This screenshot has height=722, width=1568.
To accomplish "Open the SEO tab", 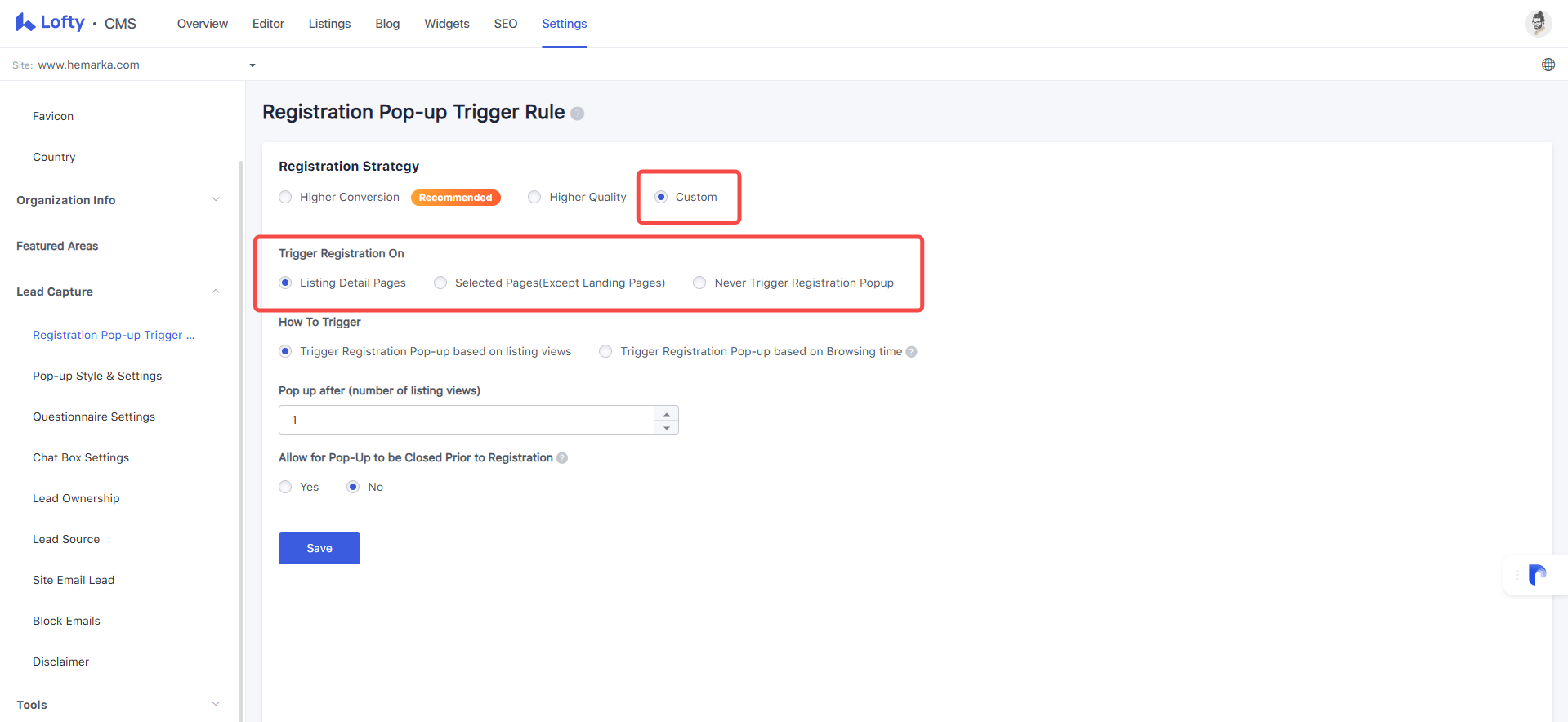I will (x=506, y=24).
